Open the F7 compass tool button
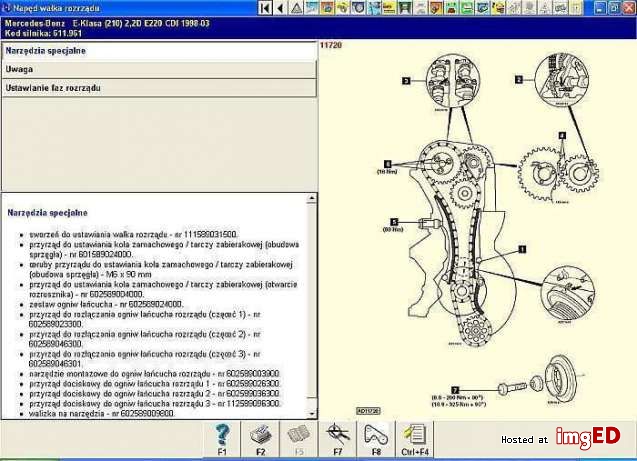637x461 pixels. pos(338,439)
